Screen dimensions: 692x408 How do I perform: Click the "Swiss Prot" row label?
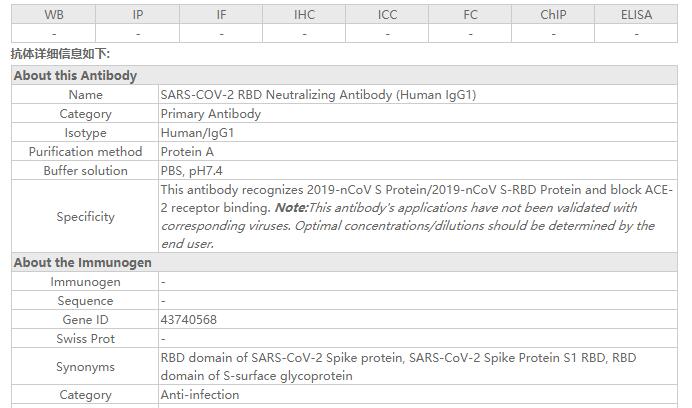86,339
